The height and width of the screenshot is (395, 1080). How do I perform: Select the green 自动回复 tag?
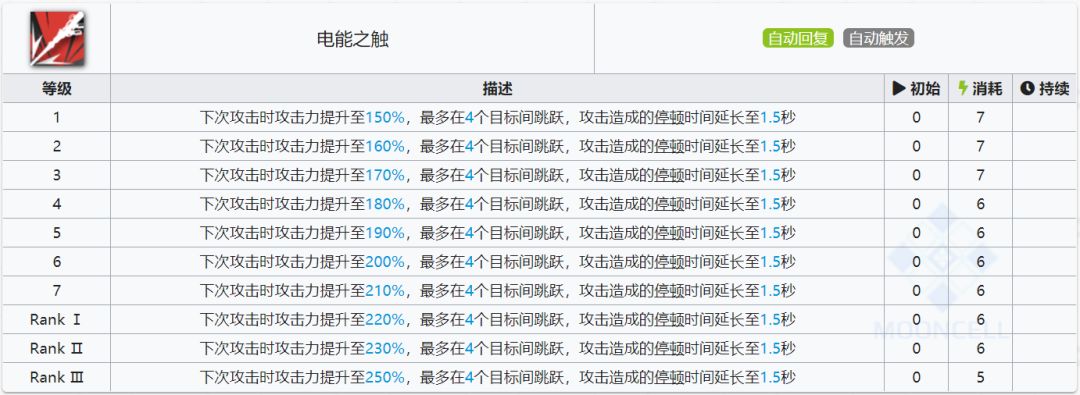point(798,39)
